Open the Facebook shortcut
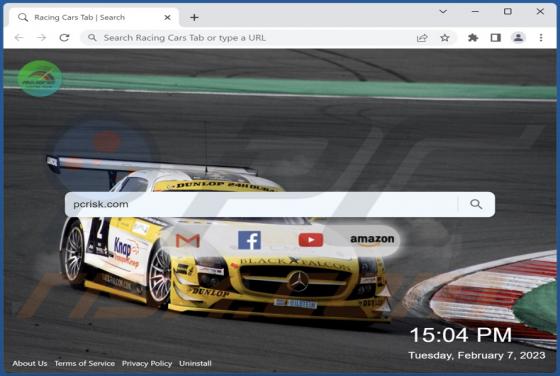 (x=249, y=240)
